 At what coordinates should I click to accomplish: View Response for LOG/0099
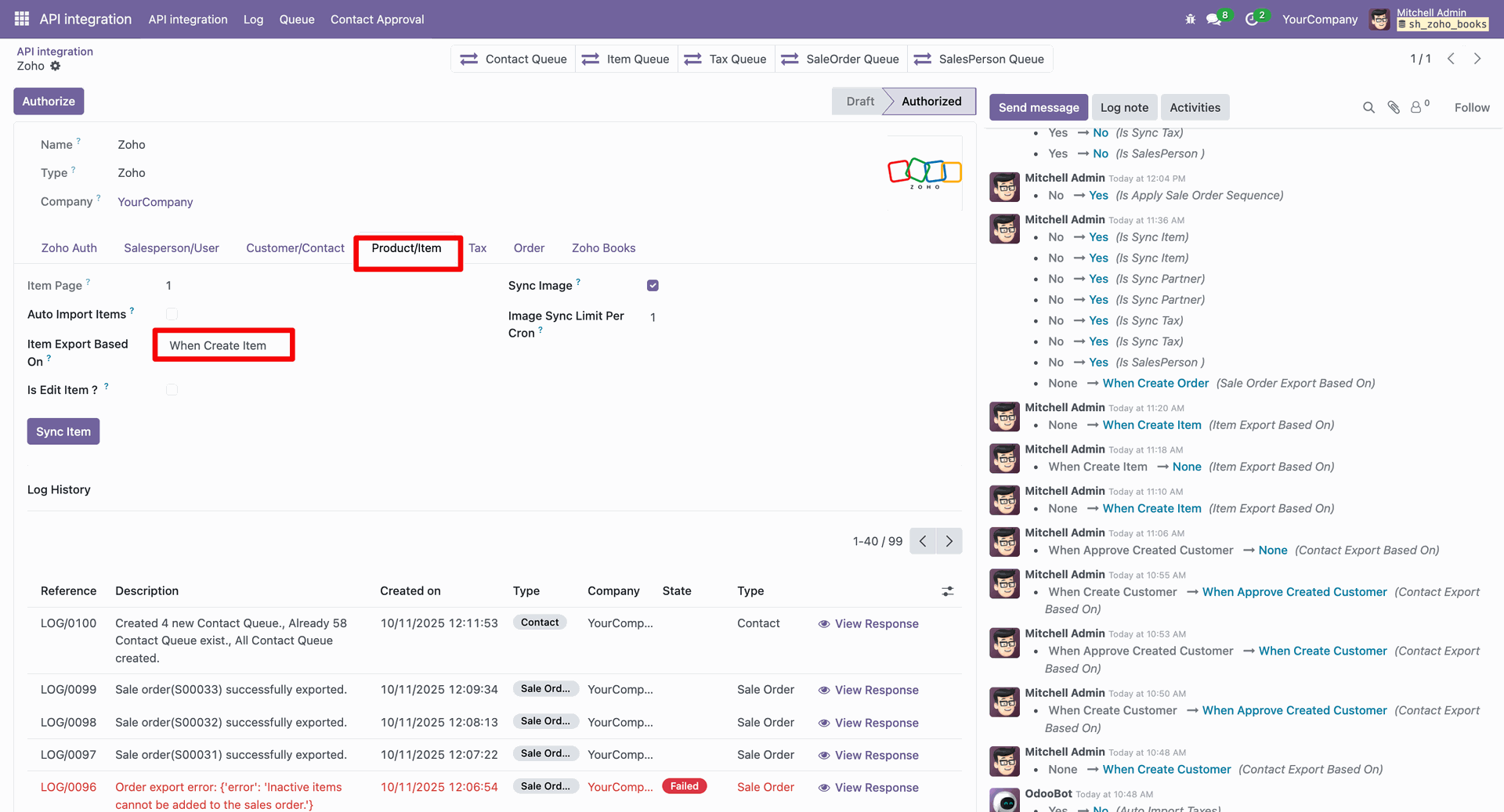[x=868, y=690]
